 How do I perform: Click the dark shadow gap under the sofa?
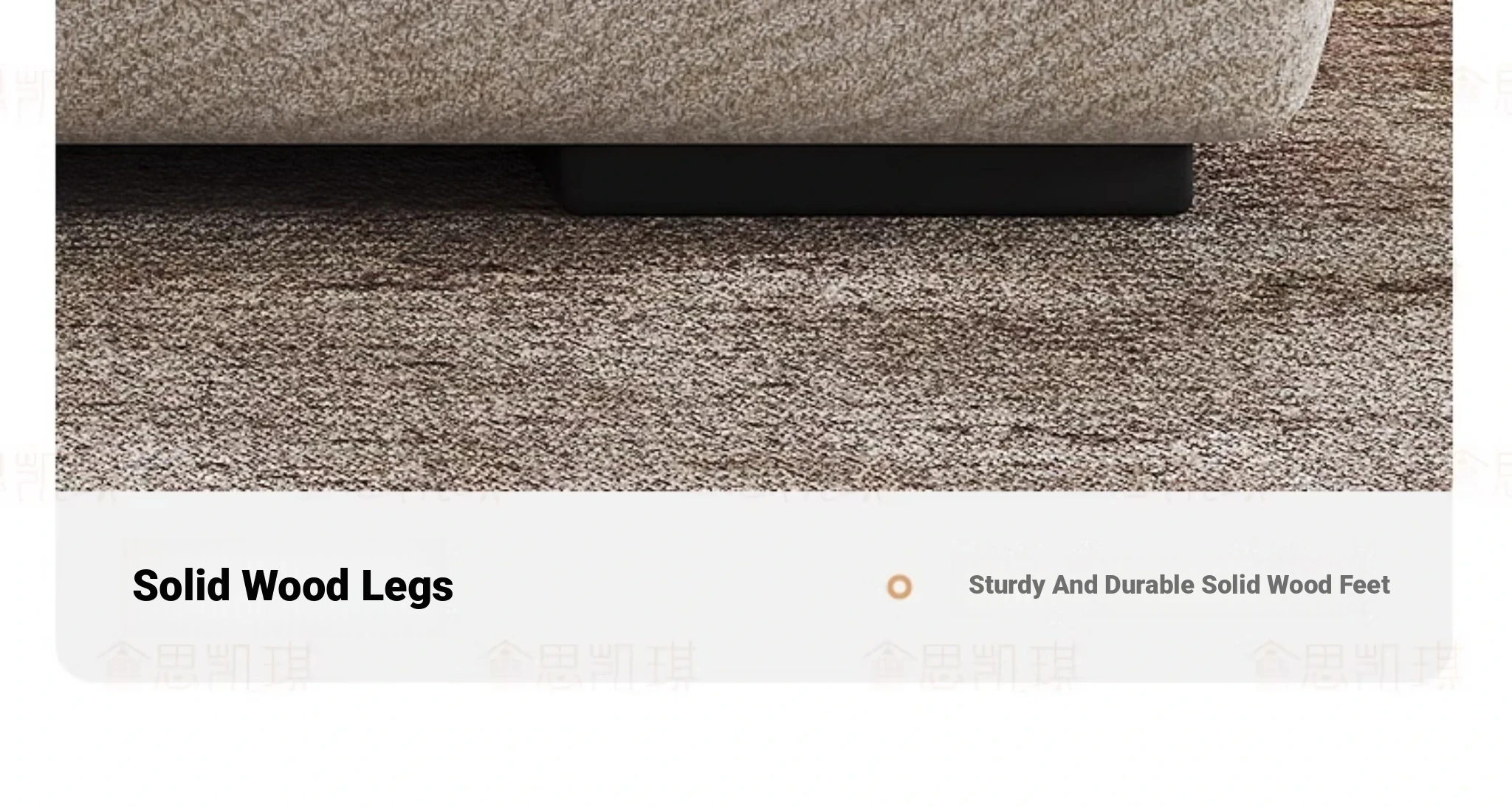(x=303, y=176)
